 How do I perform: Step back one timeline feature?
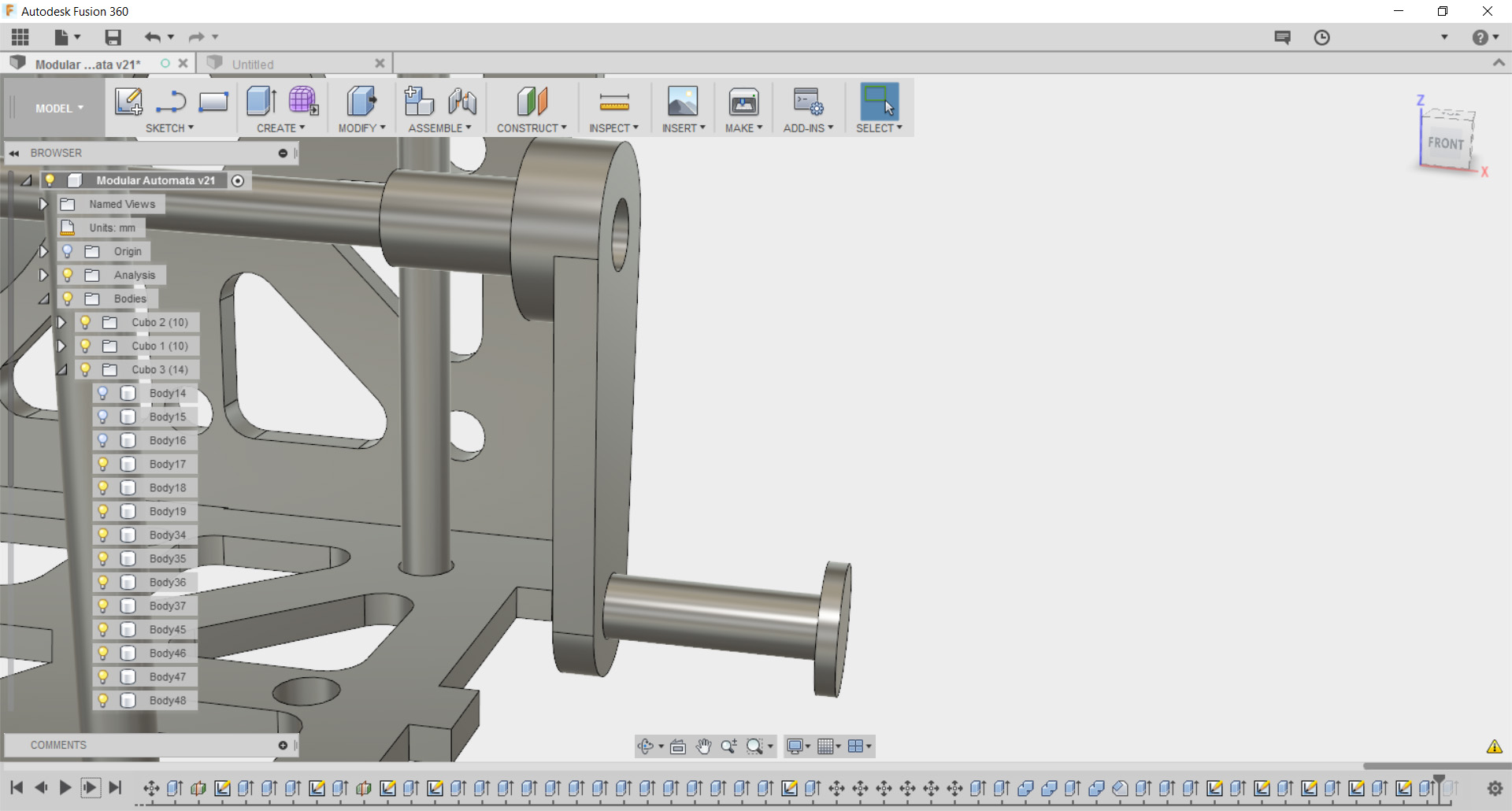click(41, 787)
